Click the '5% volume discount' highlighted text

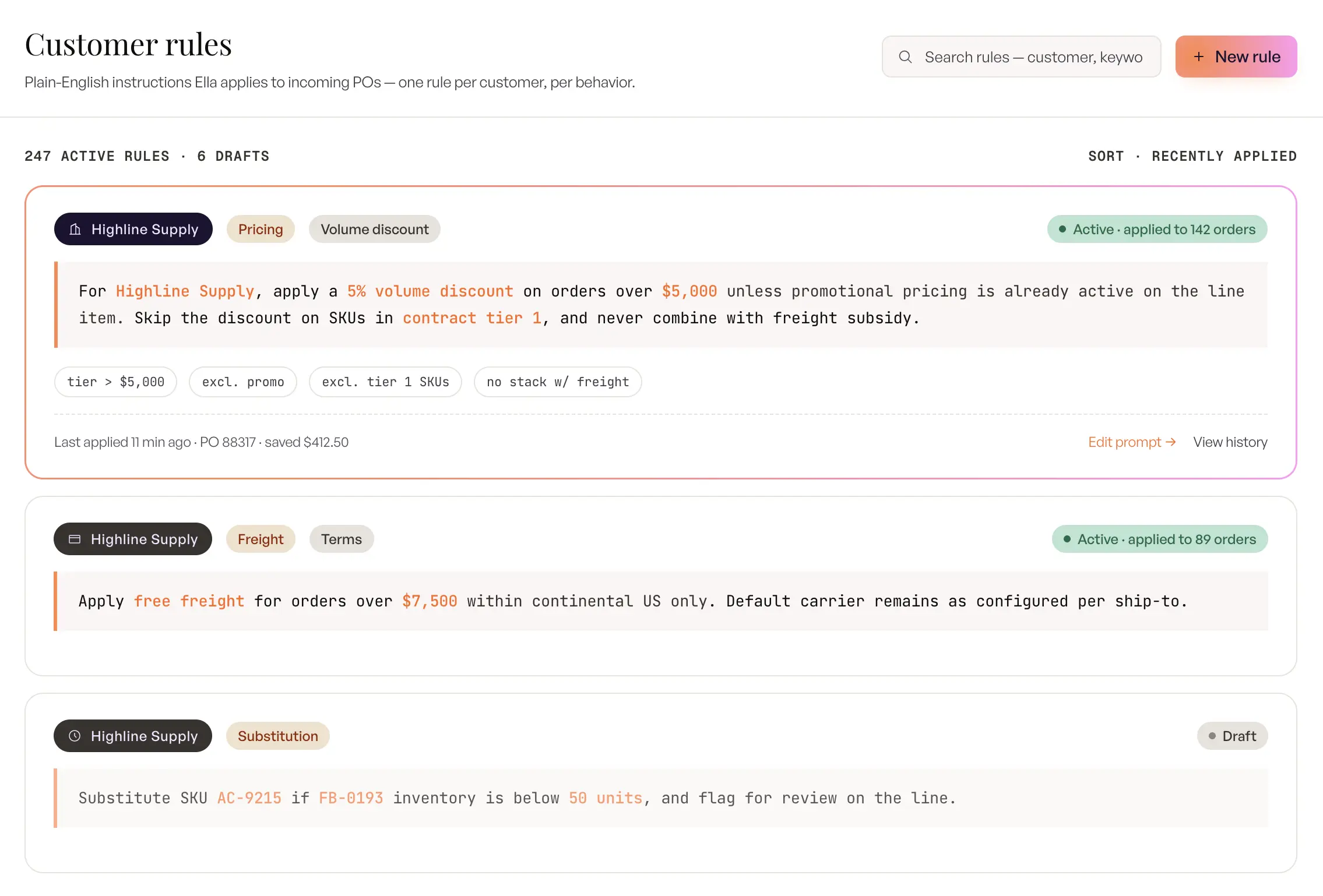pyautogui.click(x=430, y=291)
